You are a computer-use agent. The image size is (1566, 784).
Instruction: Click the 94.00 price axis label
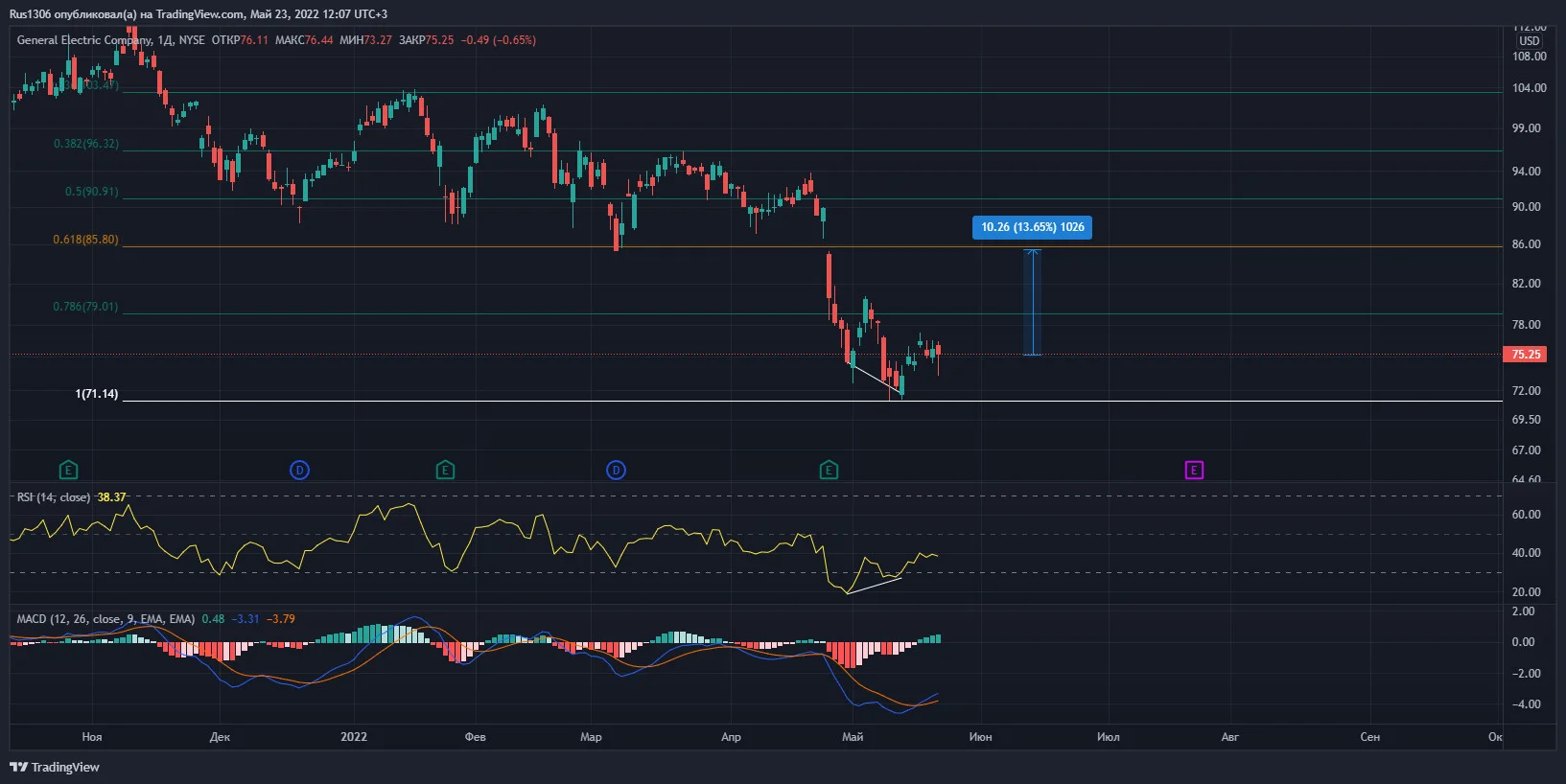[1527, 172]
